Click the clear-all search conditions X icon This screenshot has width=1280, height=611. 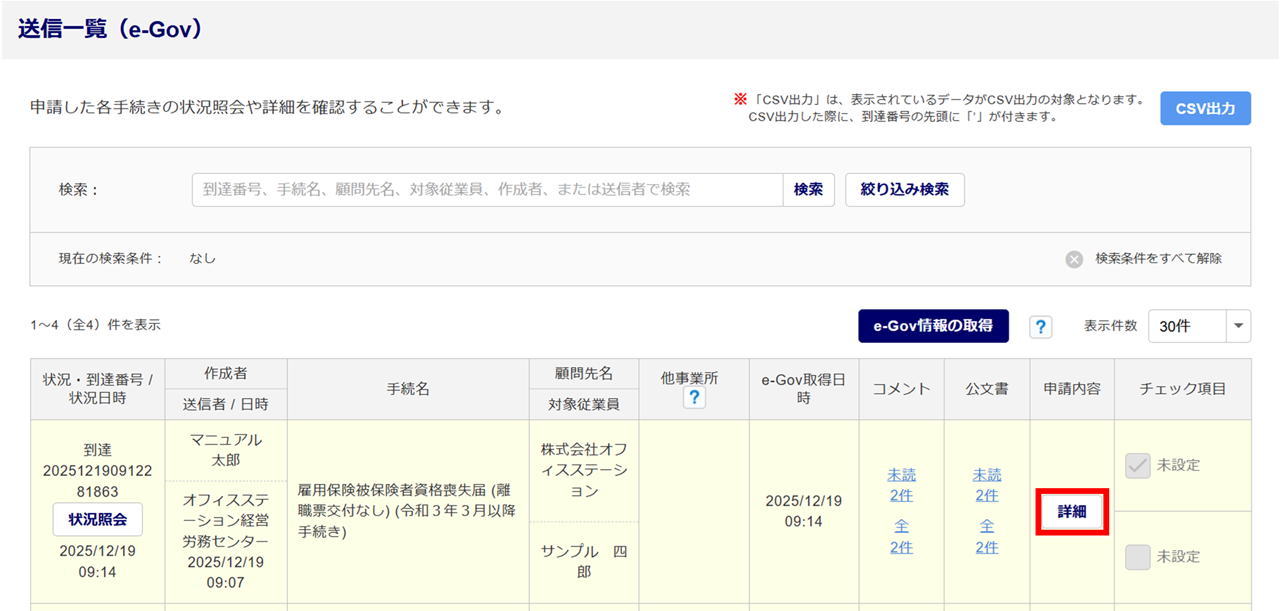click(1073, 259)
